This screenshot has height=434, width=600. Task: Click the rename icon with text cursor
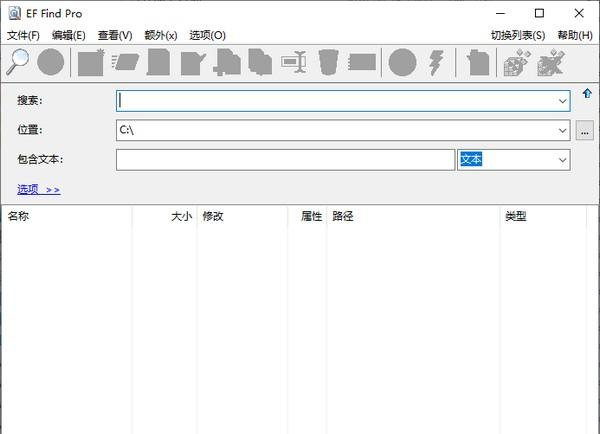[294, 62]
